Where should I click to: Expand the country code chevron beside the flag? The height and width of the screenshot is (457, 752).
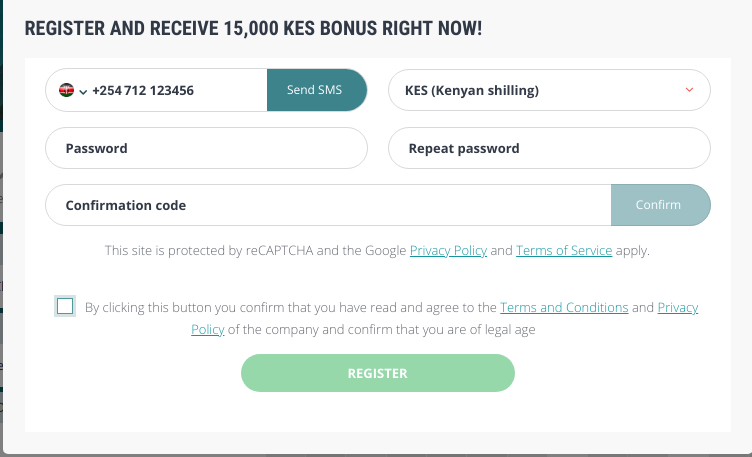pyautogui.click(x=82, y=90)
